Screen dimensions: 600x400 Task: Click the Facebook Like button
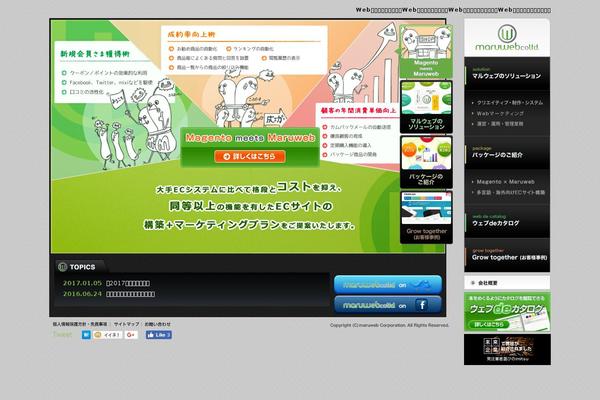point(159,335)
